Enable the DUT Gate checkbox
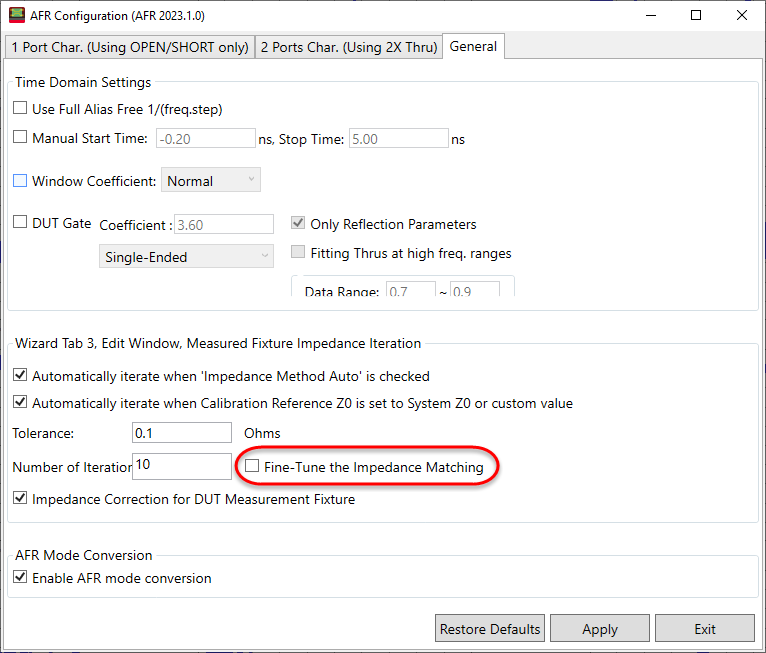Image resolution: width=766 pixels, height=653 pixels. coord(20,222)
